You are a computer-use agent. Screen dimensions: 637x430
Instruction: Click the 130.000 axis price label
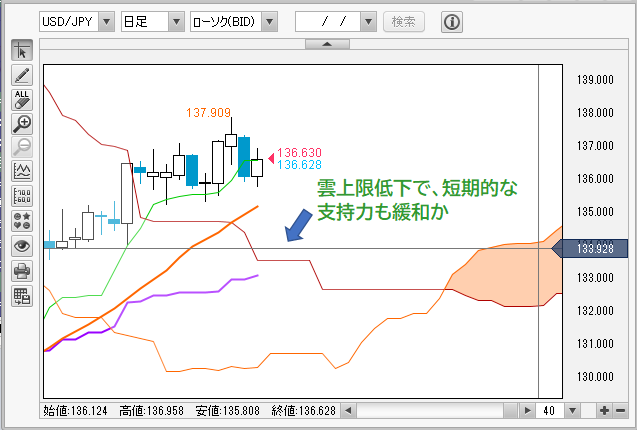click(x=595, y=377)
